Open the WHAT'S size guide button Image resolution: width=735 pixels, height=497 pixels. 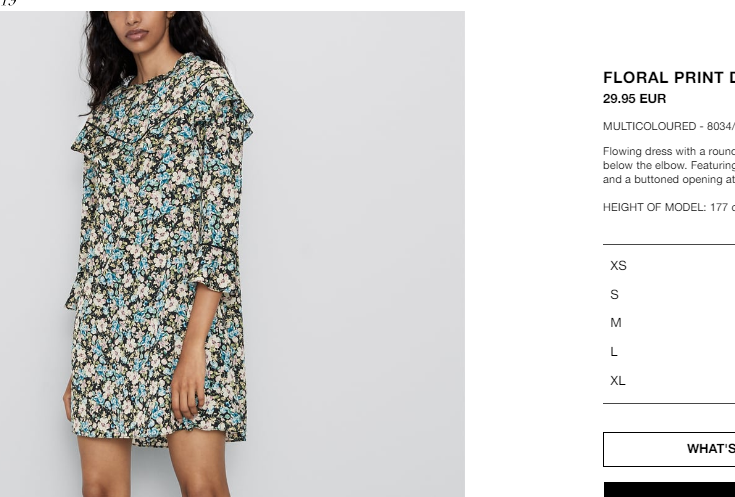tap(669, 449)
